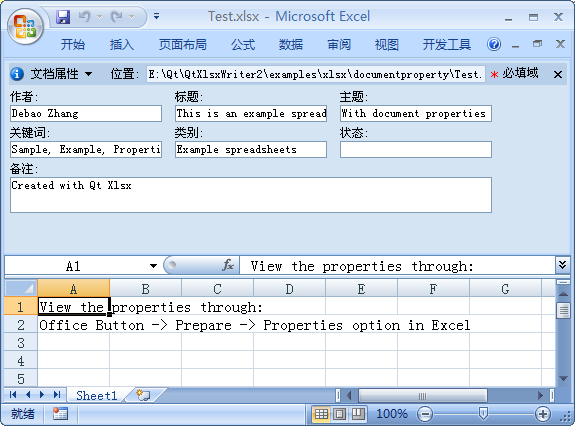Switch to Normal view

point(321,414)
